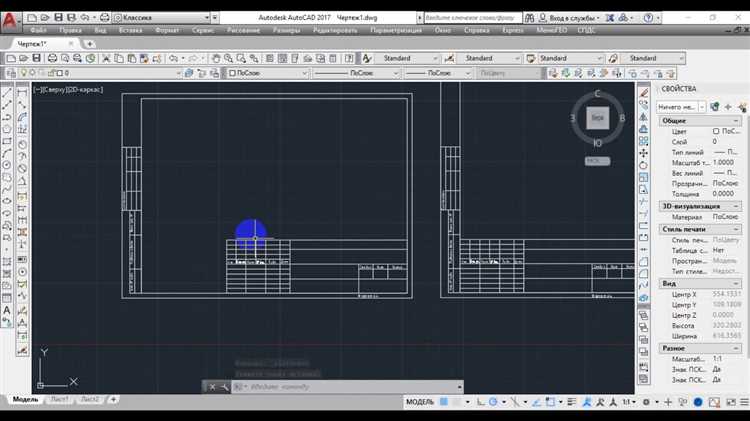Screen dimensions: 750x421
Task: Click the AutoCAD application menu logo
Action: [x=12, y=20]
